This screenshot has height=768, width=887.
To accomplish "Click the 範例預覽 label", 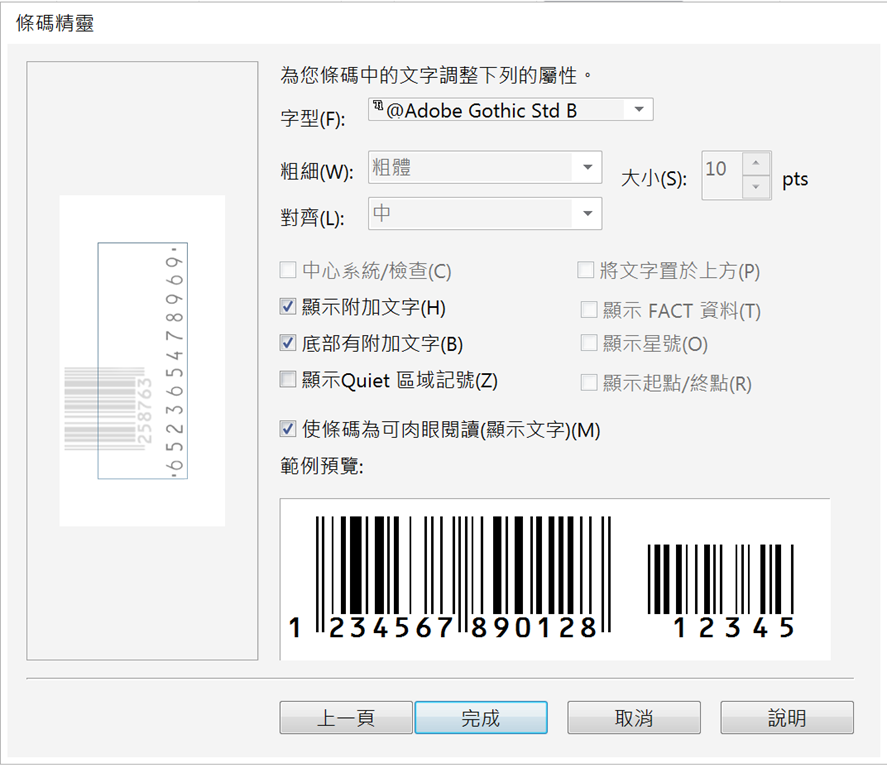I will point(321,467).
